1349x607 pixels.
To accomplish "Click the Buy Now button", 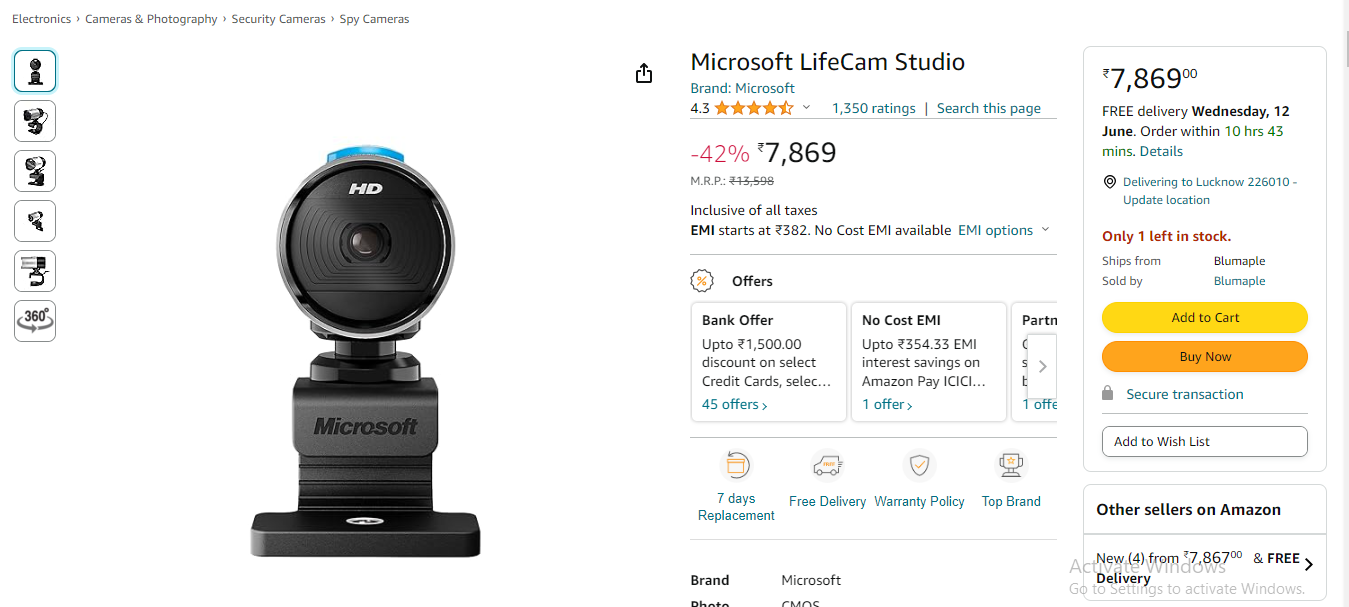I will [x=1205, y=357].
